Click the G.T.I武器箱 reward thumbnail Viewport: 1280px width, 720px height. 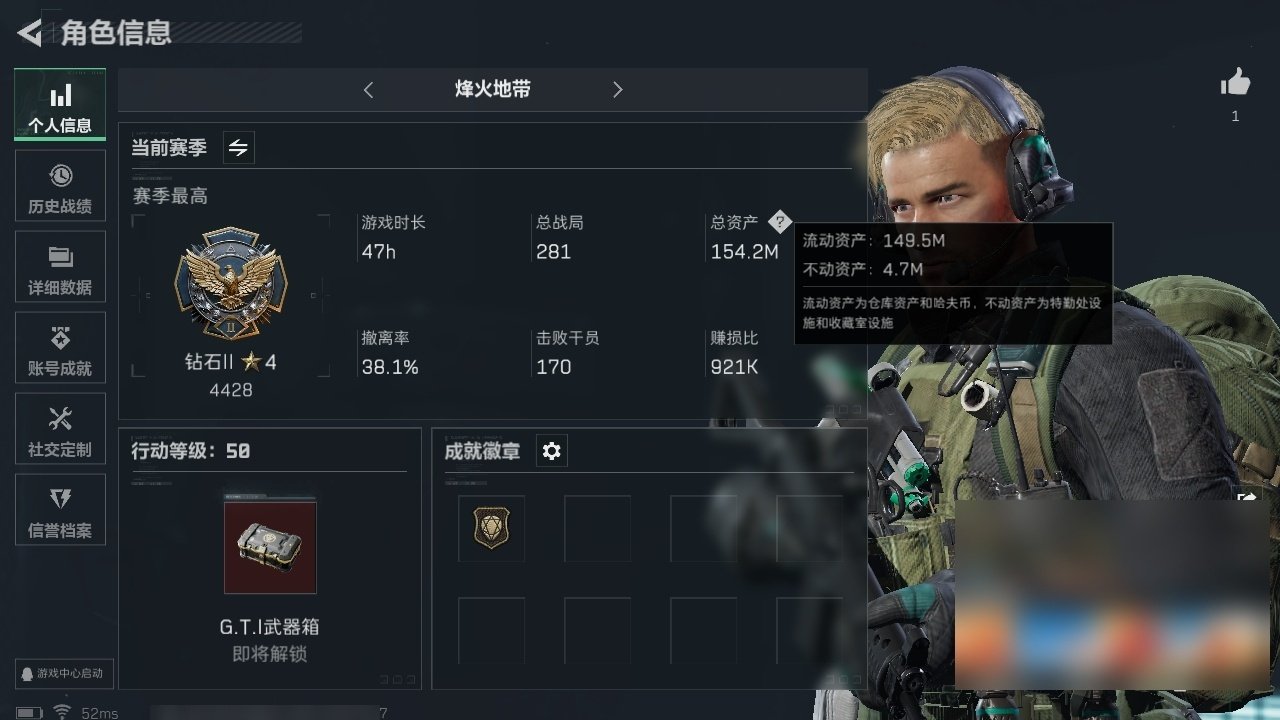click(x=270, y=547)
